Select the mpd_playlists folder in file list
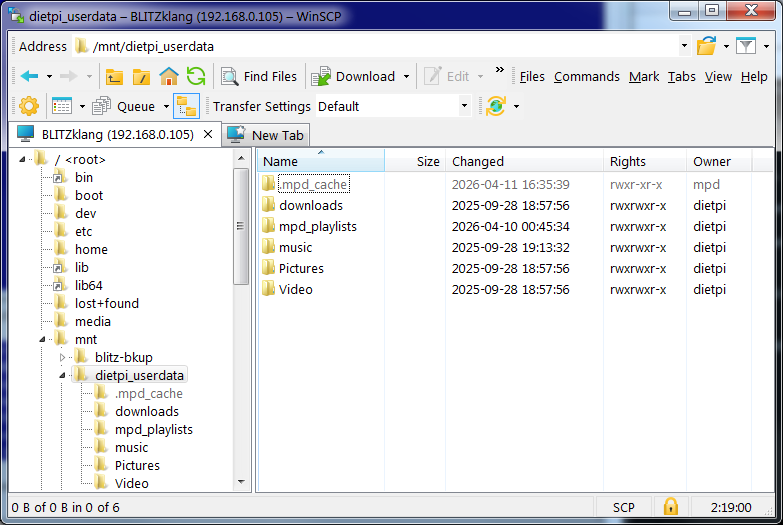783x525 pixels. (317, 226)
